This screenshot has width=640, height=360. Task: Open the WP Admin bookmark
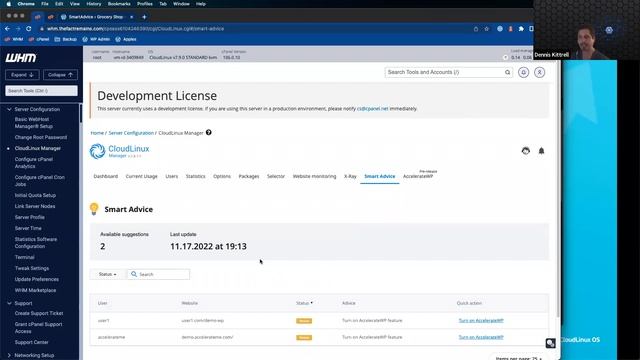(96, 39)
